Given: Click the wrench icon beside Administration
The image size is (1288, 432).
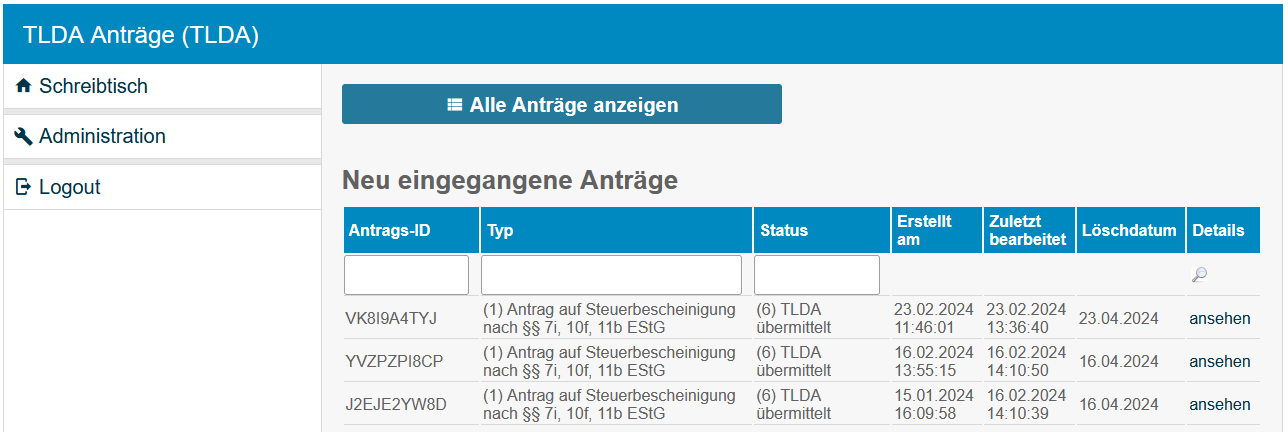Looking at the screenshot, I should pos(24,137).
